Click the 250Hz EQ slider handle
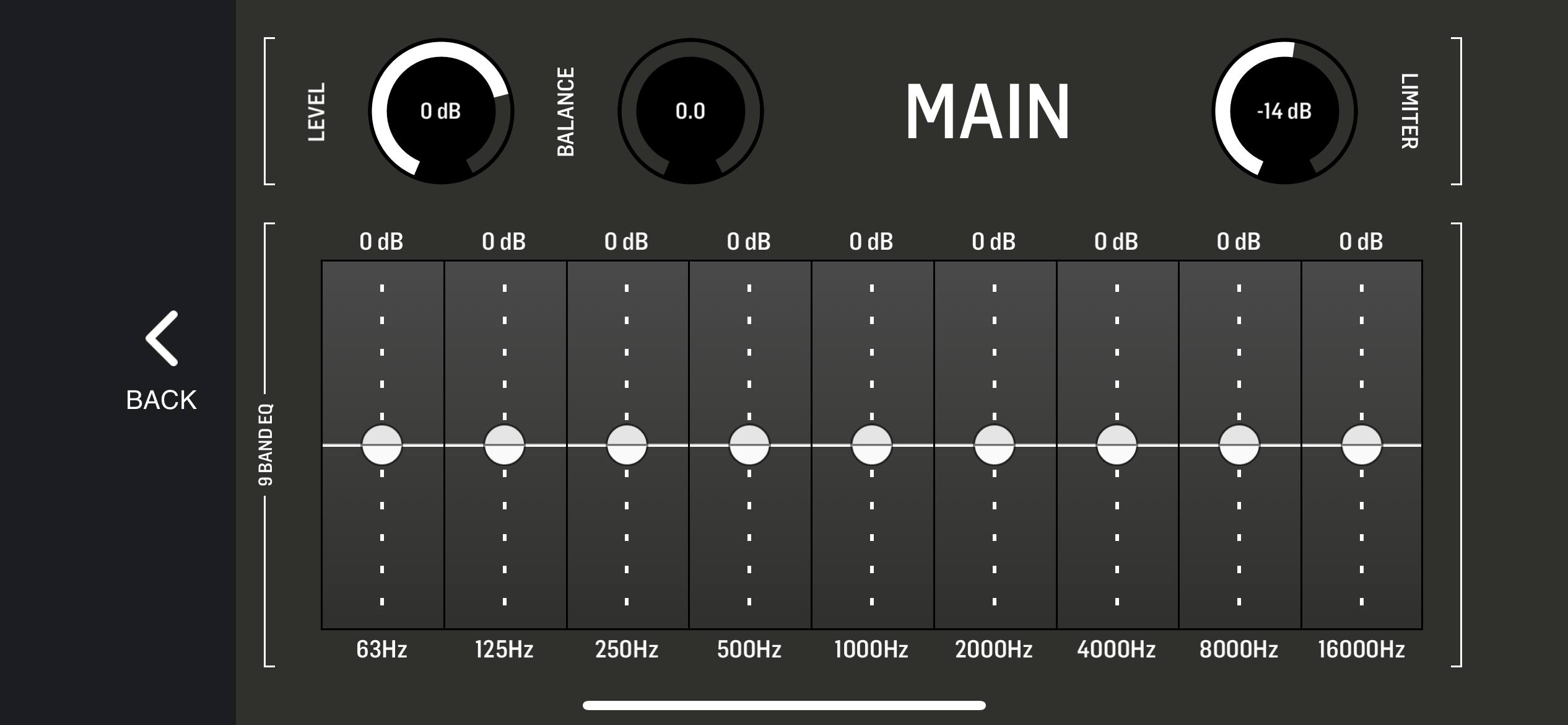The image size is (1568, 725). pos(627,445)
